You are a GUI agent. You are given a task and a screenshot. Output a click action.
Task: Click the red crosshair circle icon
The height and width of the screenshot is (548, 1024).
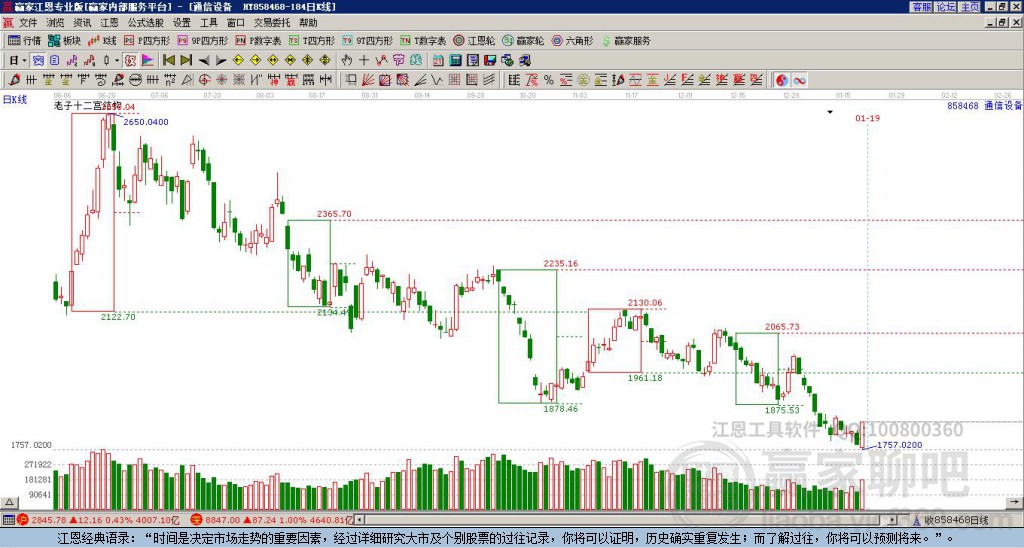coord(204,80)
